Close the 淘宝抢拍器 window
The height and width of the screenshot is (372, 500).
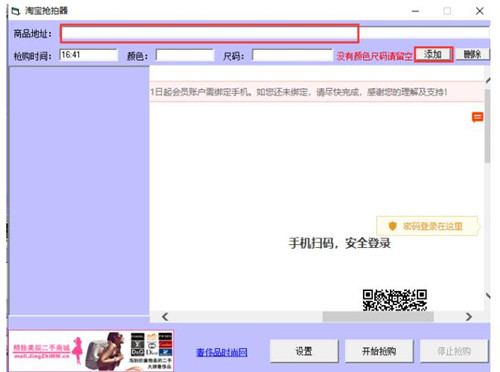click(480, 11)
